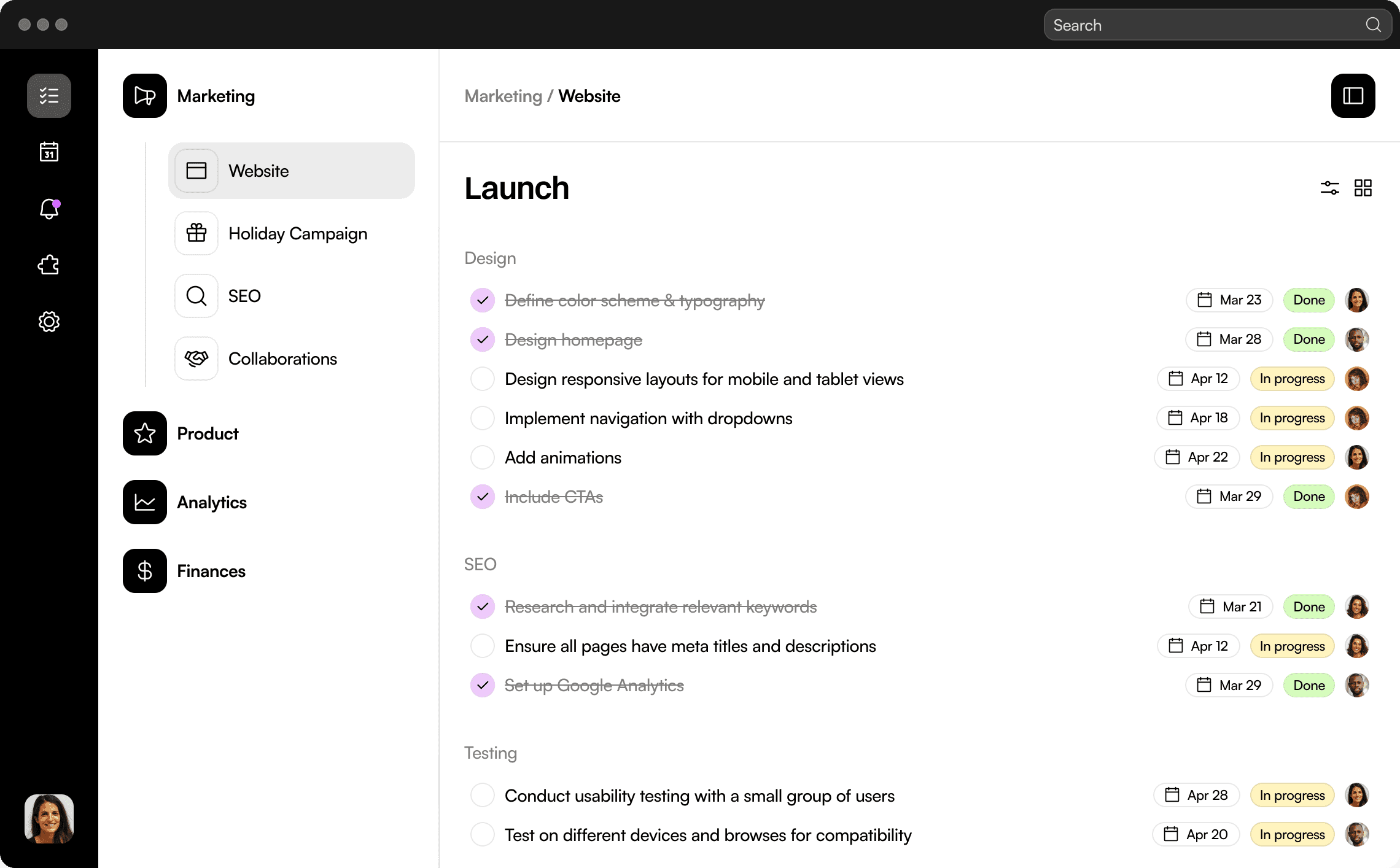Open the filter sliders icon
Screen dimensions: 1400x868
1329,188
